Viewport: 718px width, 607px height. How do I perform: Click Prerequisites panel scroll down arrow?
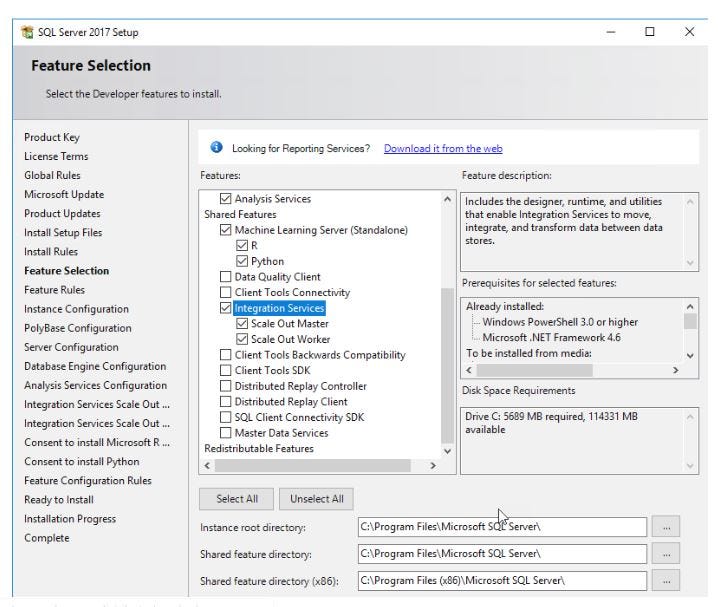690,356
